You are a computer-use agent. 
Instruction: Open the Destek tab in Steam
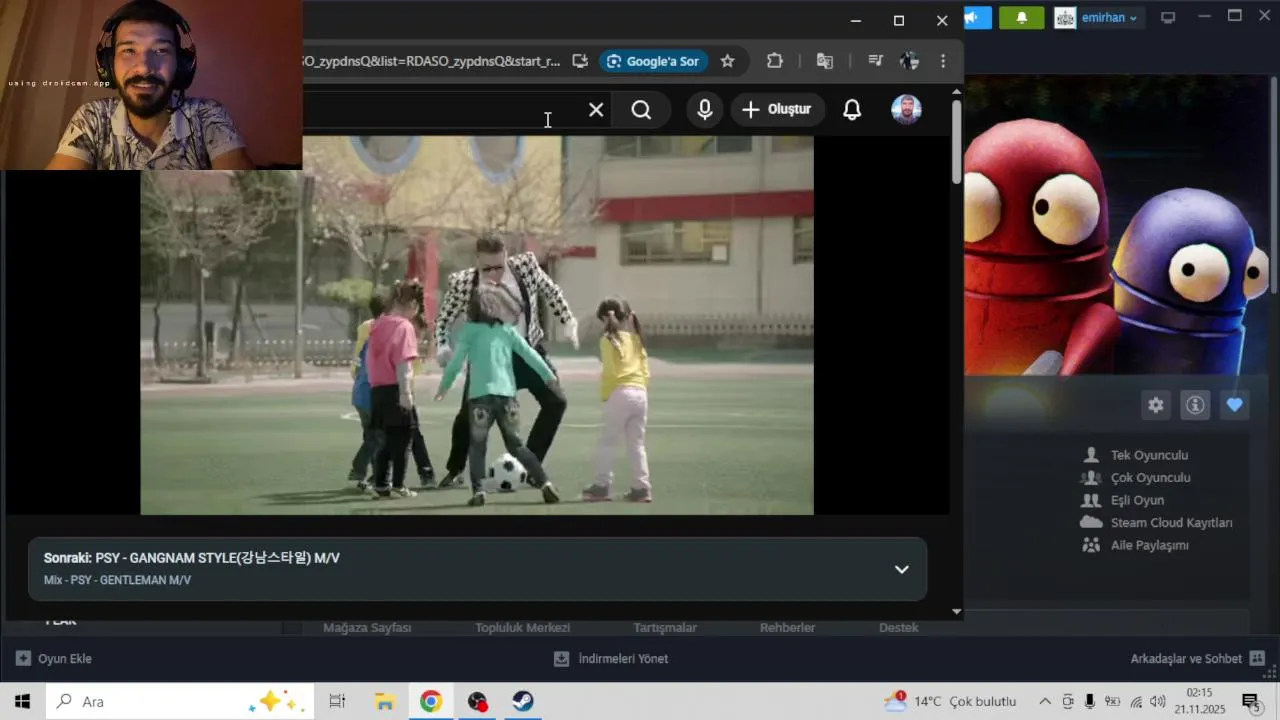coord(898,628)
